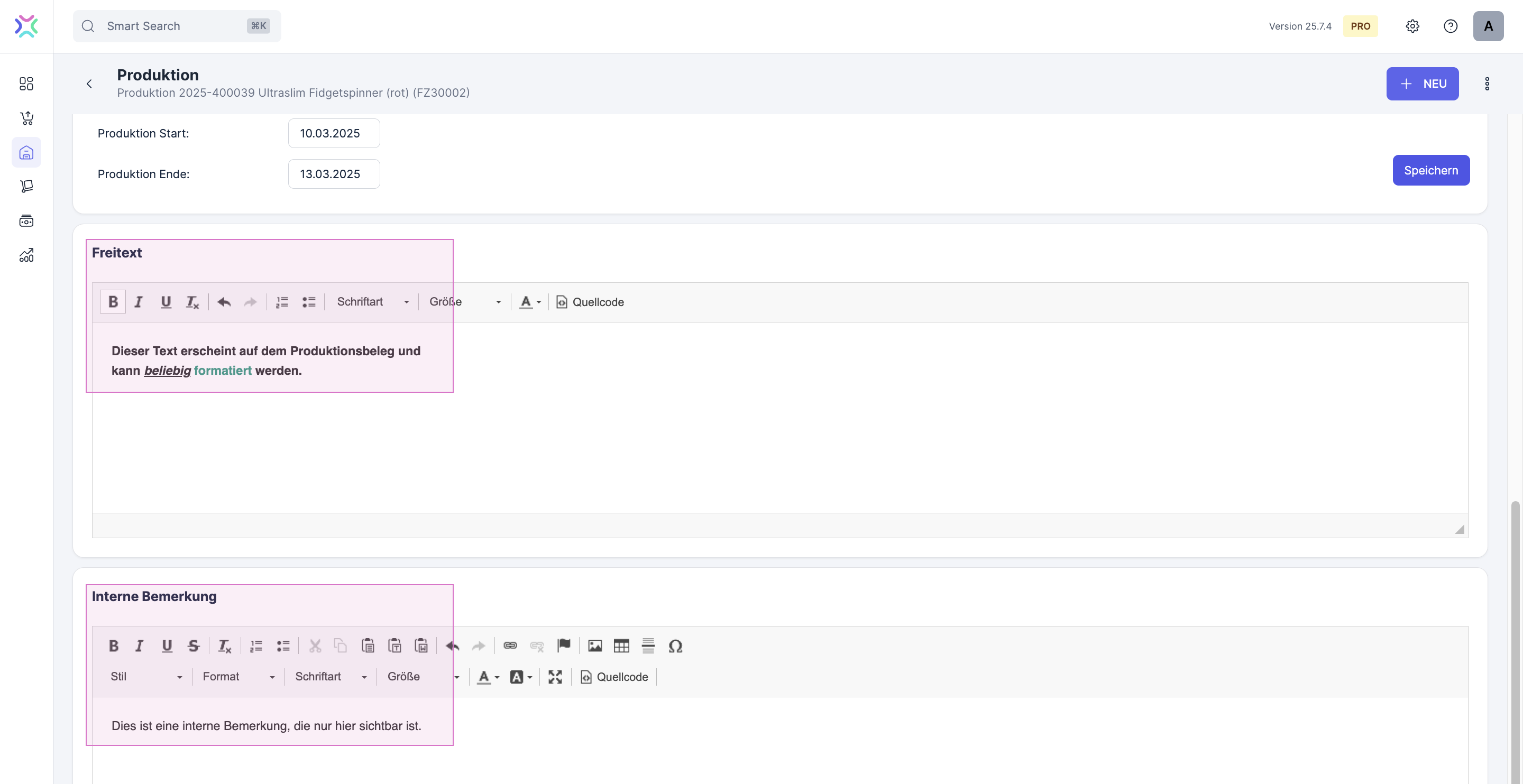Open the Schriftart dropdown in Freitext
Image resolution: width=1523 pixels, height=784 pixels.
coord(372,301)
